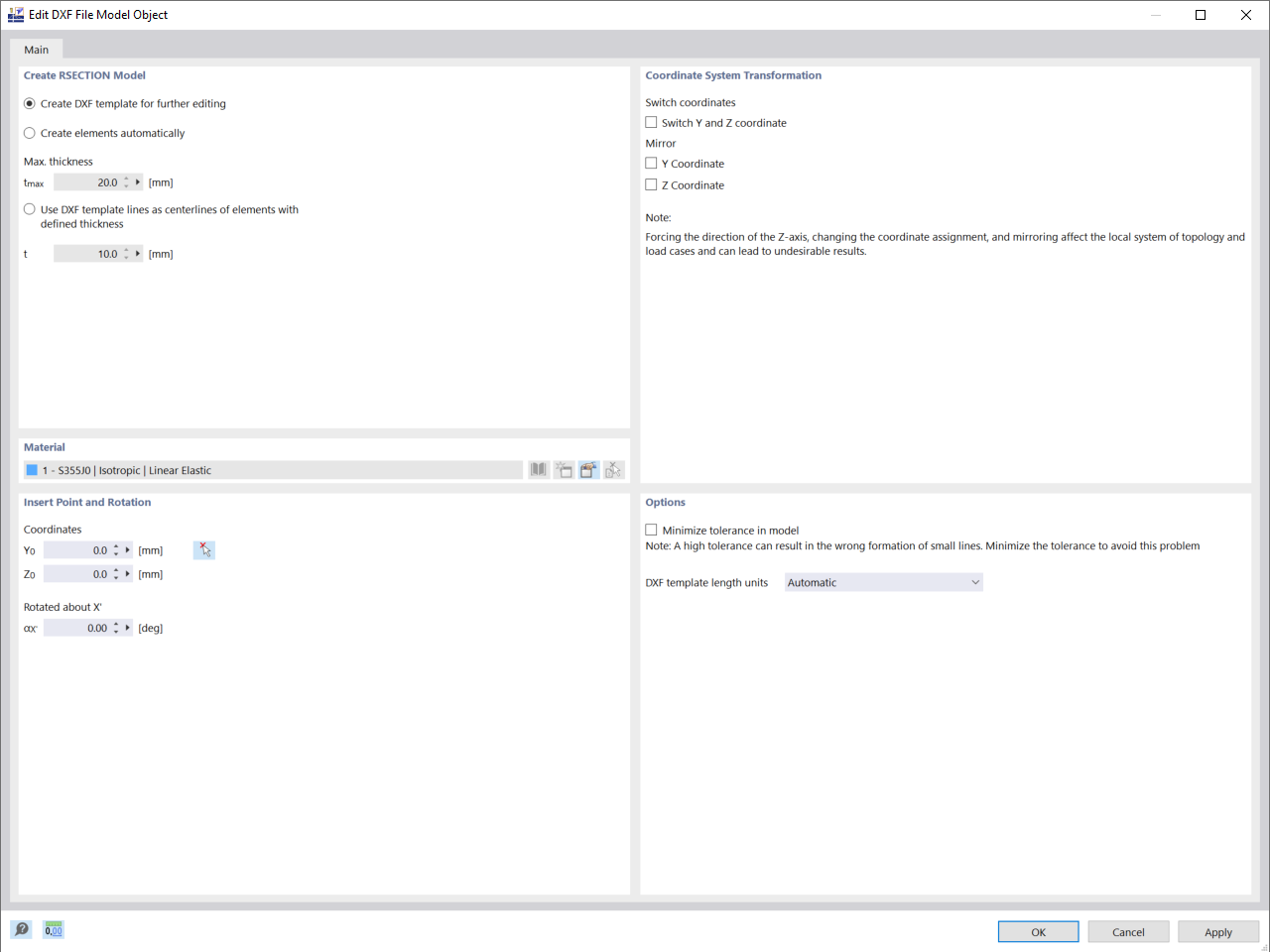Open units and decimal places settings
This screenshot has height=952, width=1270.
pyautogui.click(x=53, y=929)
